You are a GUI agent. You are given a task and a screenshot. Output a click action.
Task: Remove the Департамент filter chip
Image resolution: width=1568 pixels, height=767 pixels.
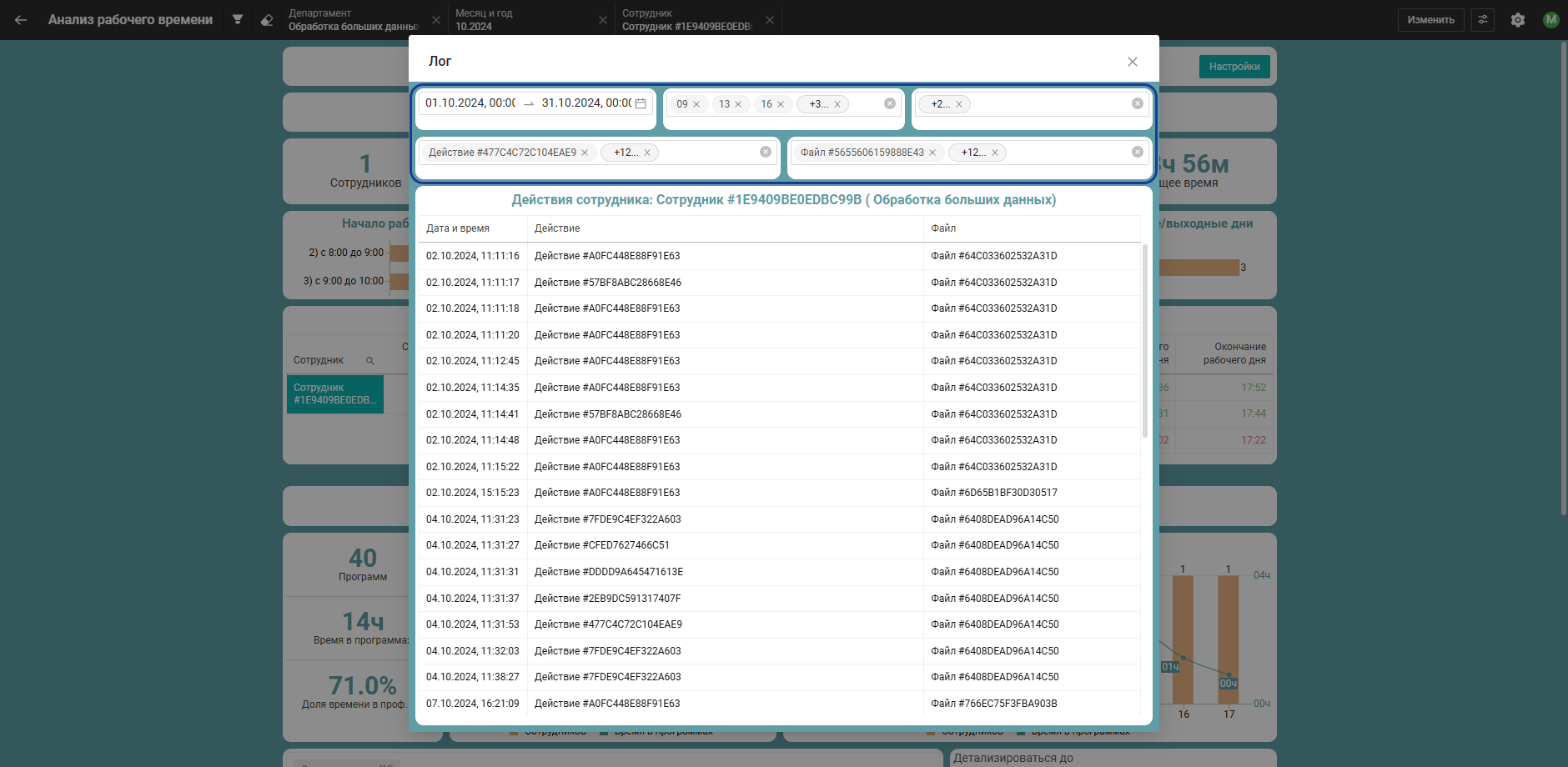[435, 20]
